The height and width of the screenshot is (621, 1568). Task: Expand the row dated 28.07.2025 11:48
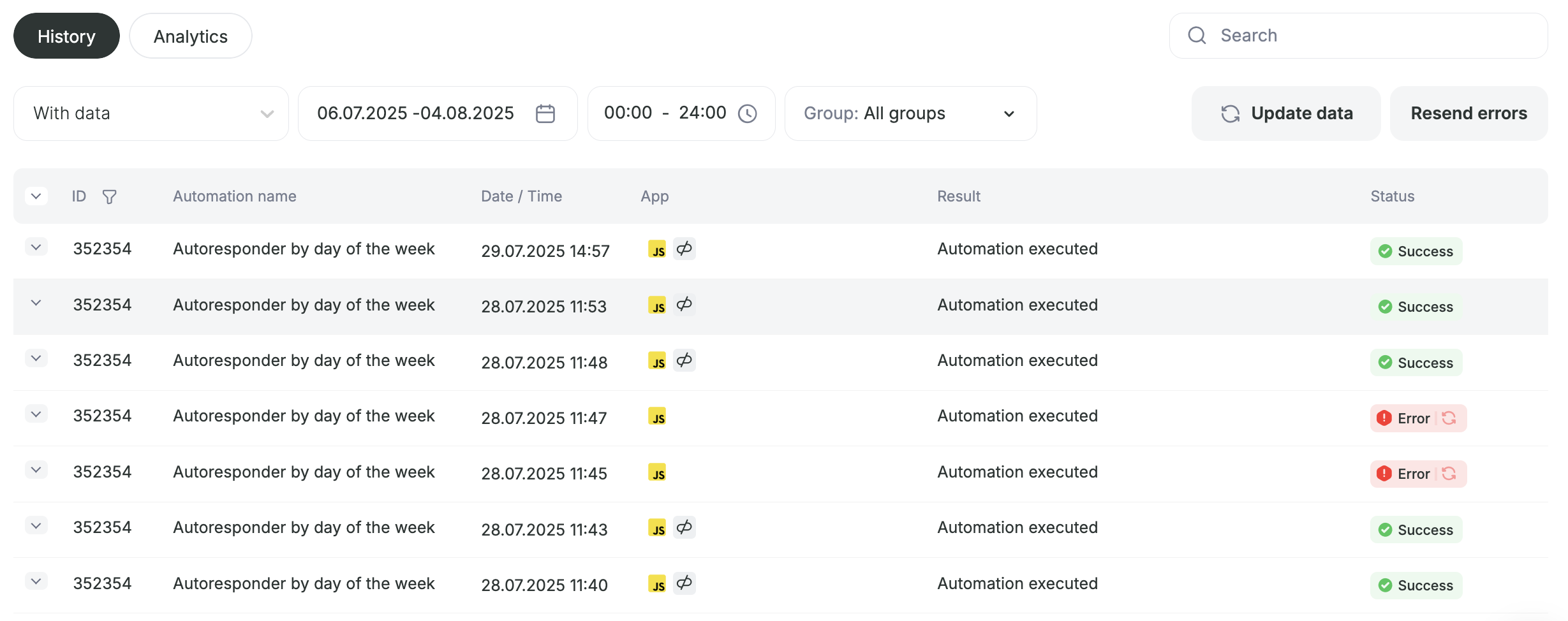tap(36, 358)
